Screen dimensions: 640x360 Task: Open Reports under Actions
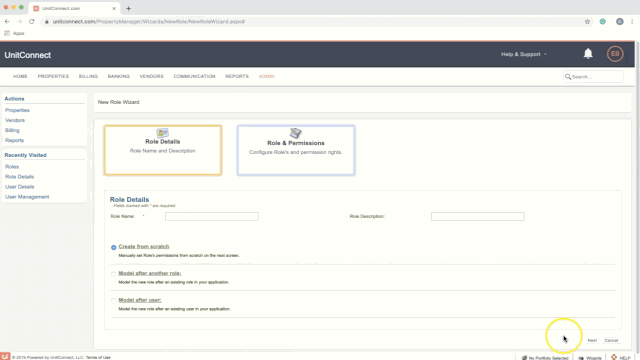coord(14,140)
